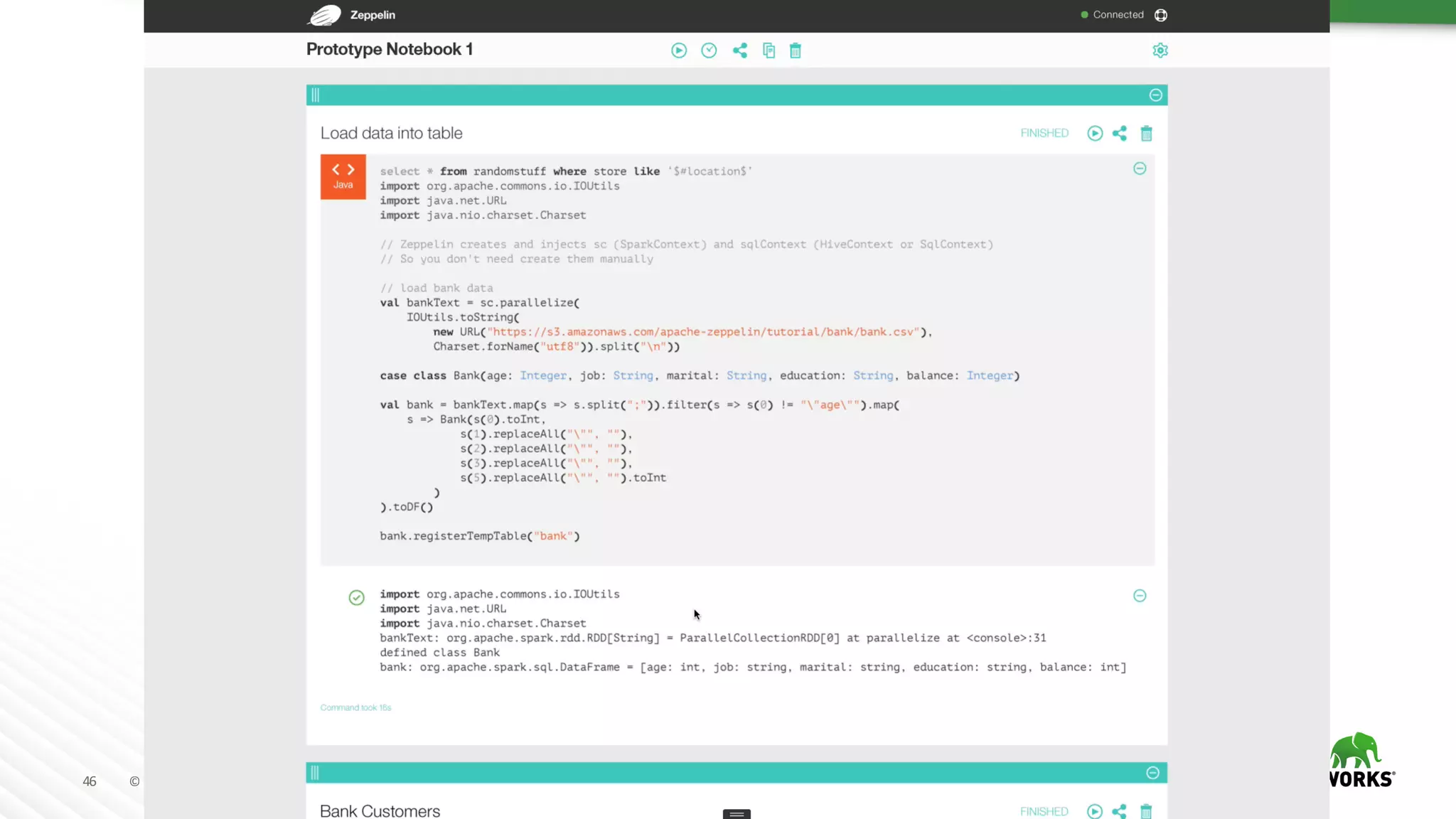Screen dimensions: 1456x819
Task: Run the Bank Customers paragraph
Action: coord(1094,811)
